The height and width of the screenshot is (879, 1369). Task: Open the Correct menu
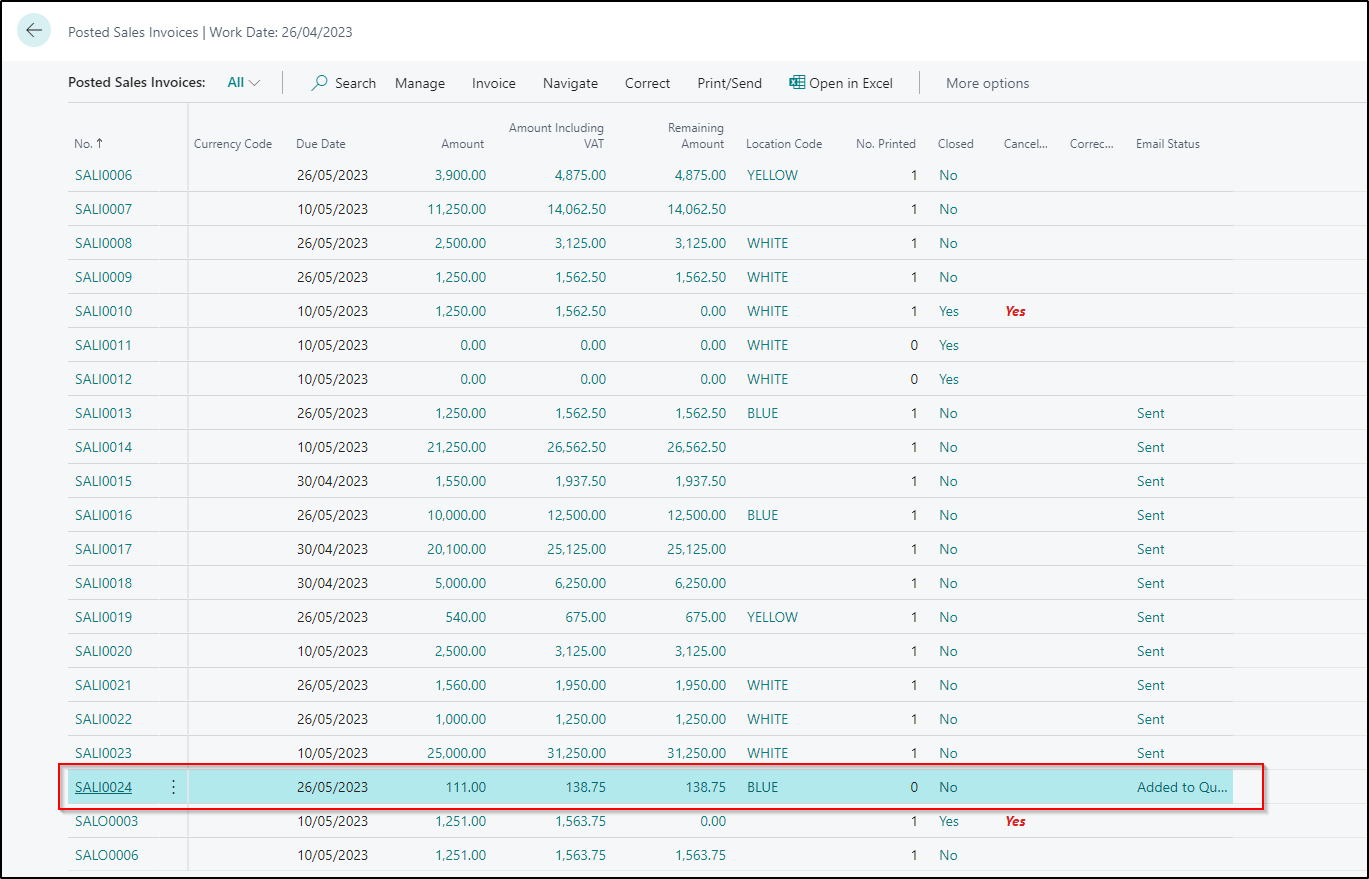point(647,83)
